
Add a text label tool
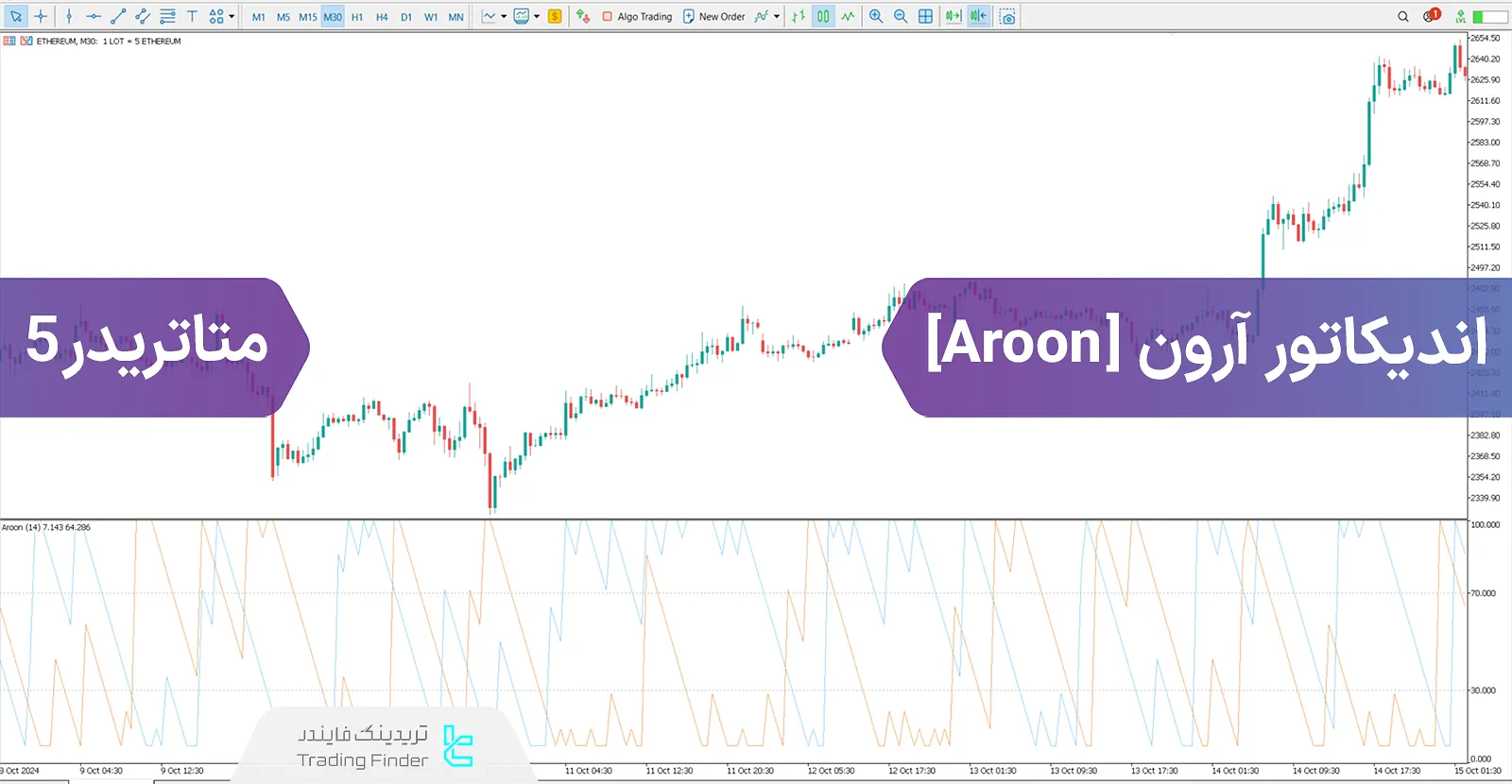point(192,16)
